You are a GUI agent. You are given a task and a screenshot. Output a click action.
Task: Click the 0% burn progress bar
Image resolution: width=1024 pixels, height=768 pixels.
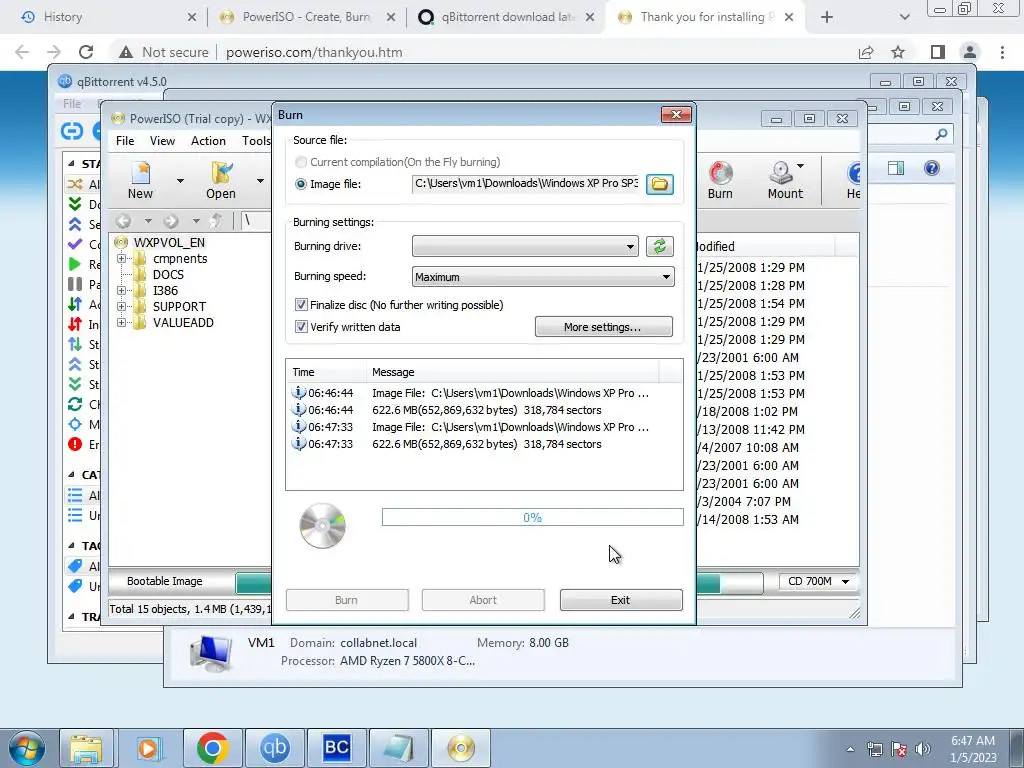[532, 518]
